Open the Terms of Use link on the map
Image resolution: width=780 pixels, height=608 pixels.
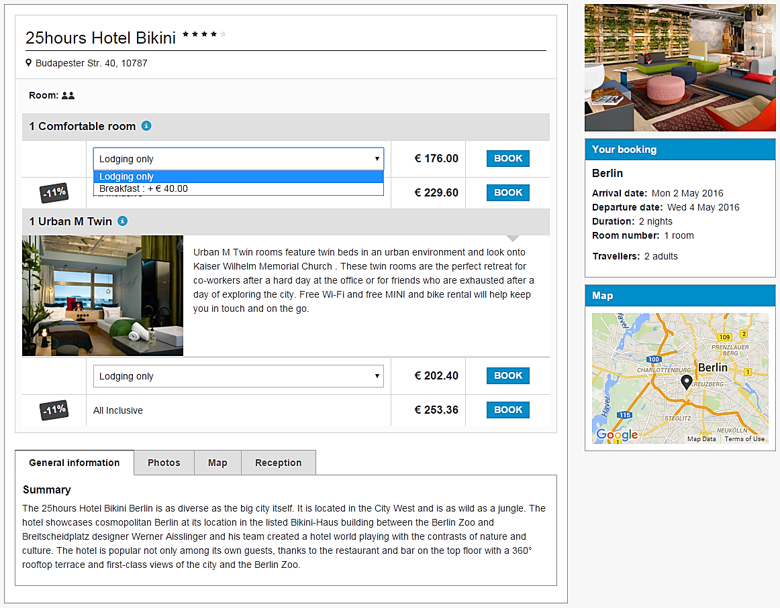point(744,439)
